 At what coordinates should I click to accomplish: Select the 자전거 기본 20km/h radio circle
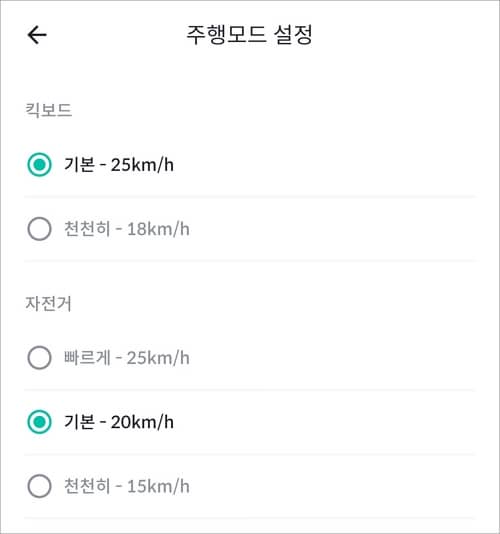(40, 422)
